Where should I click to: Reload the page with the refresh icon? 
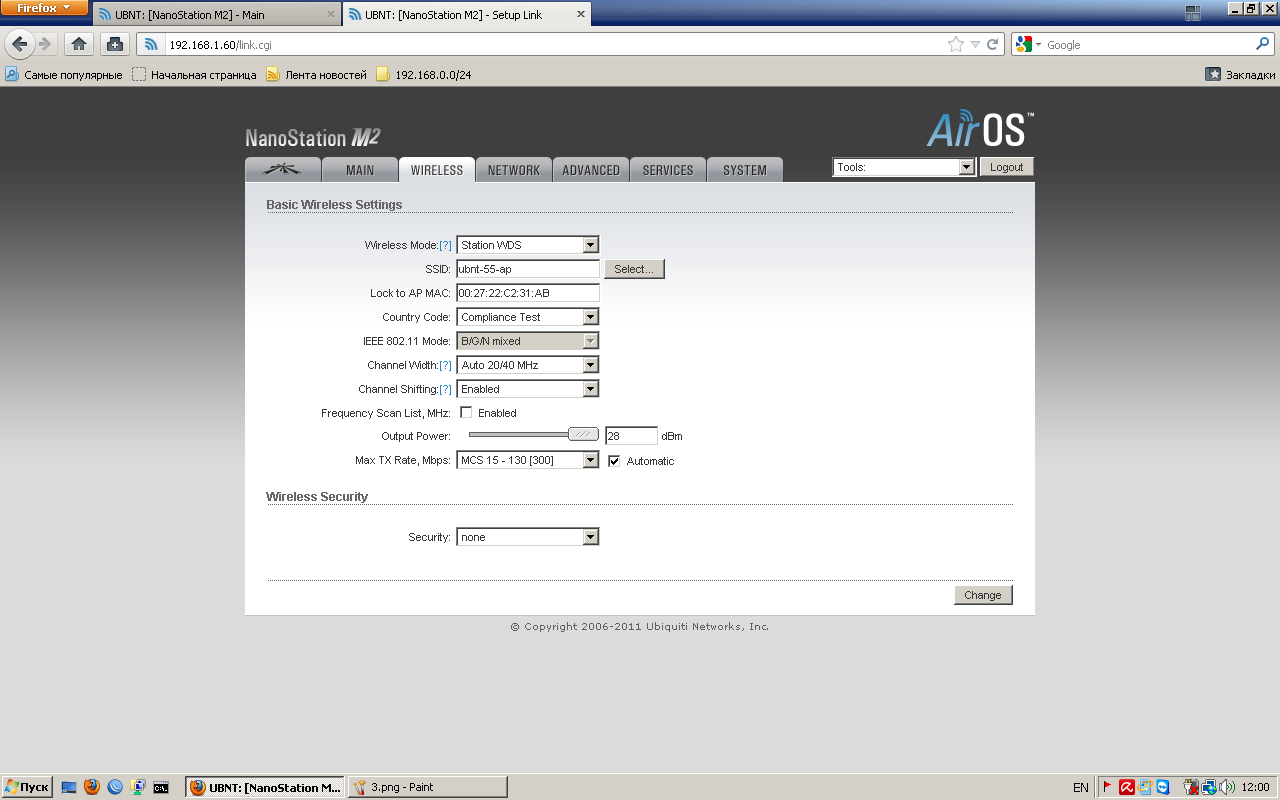point(993,44)
